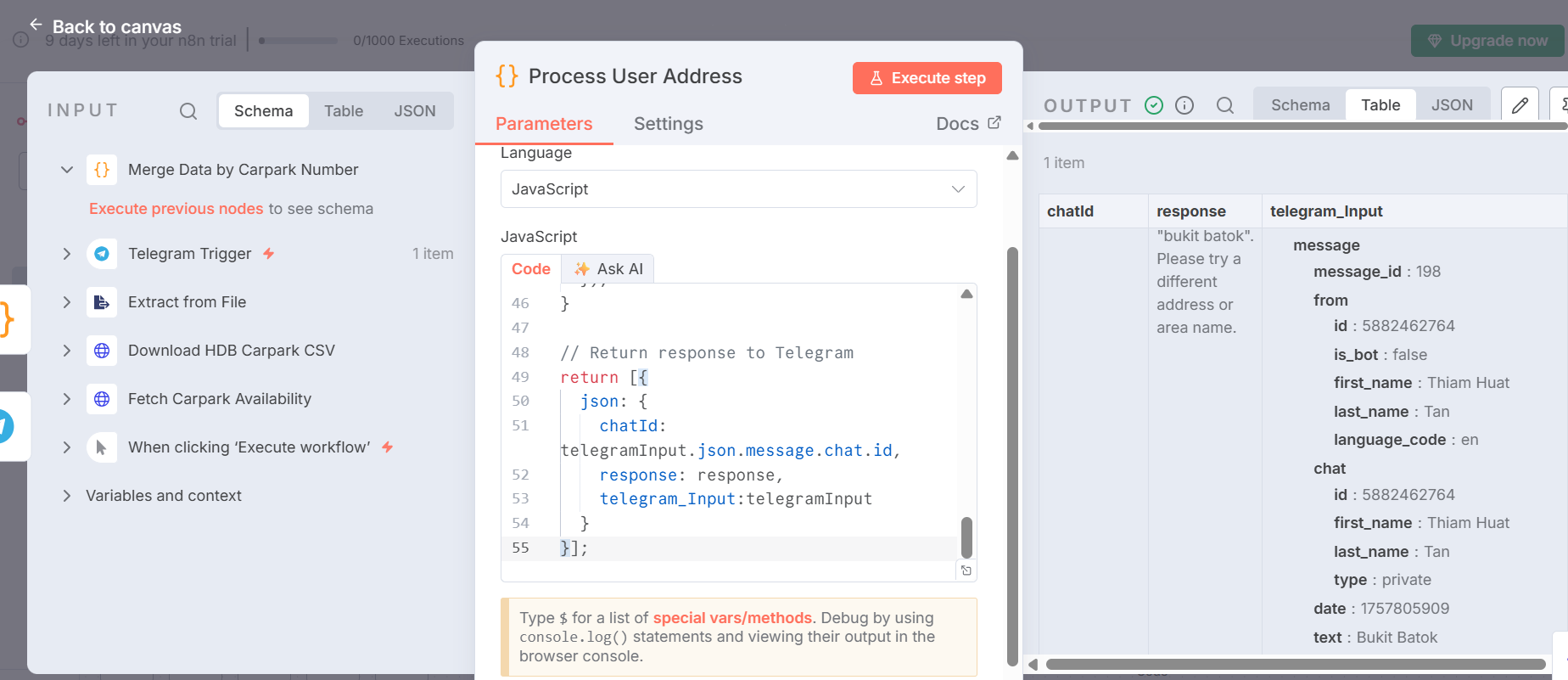
Task: Expand Variables and context section
Action: click(67, 496)
